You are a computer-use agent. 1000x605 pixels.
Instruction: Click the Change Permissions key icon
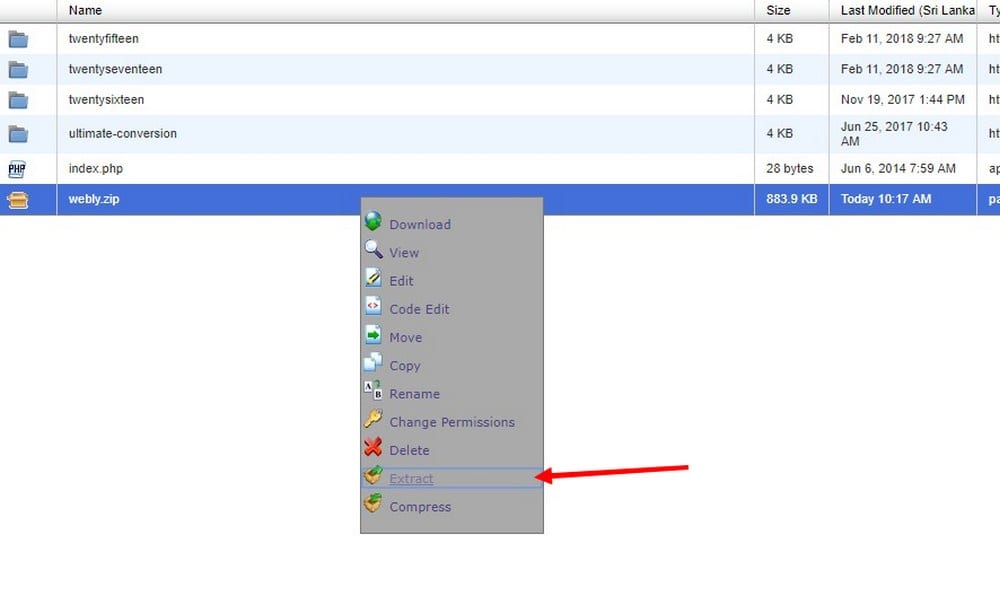(373, 420)
